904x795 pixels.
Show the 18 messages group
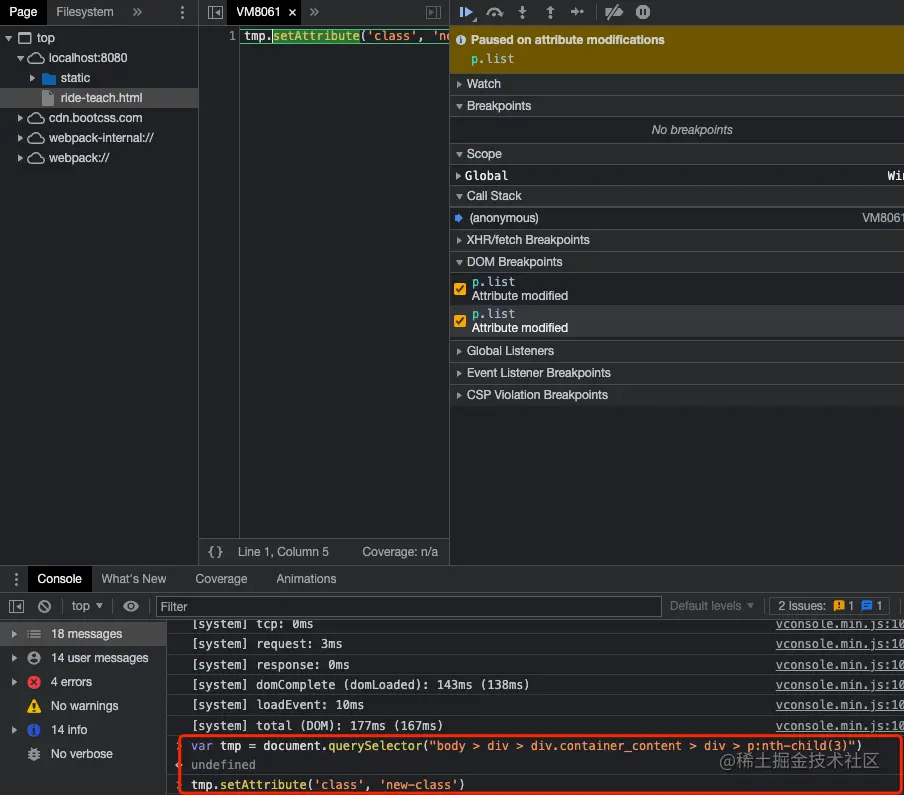click(x=84, y=634)
